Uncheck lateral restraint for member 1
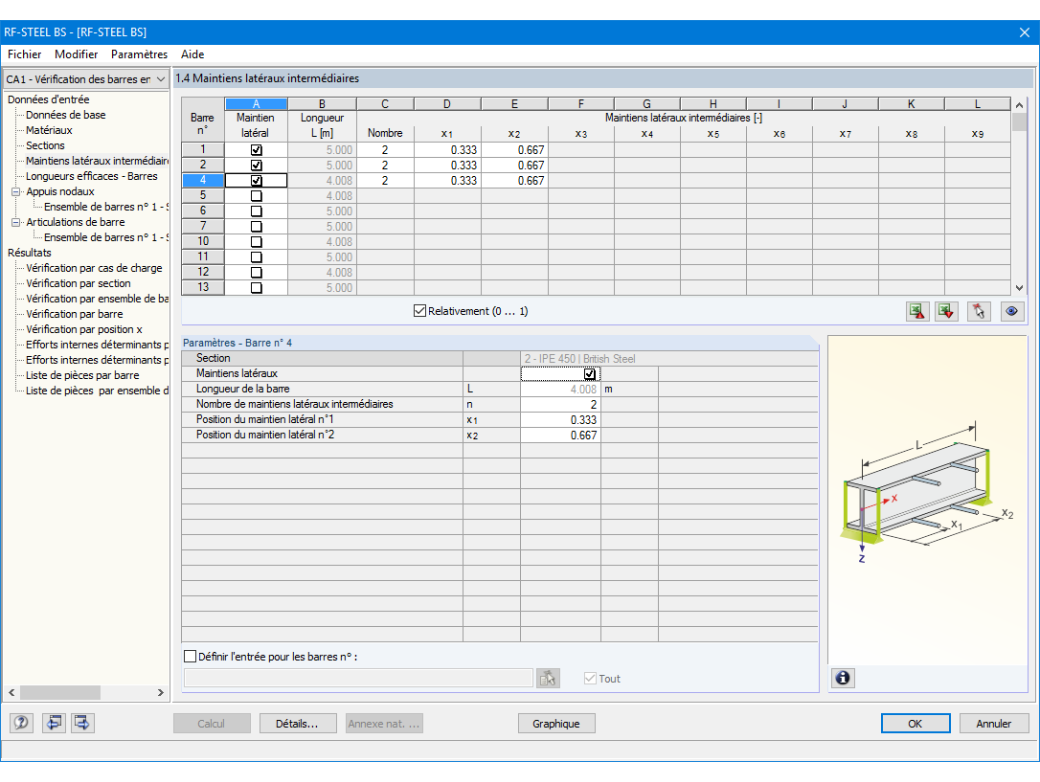This screenshot has height=782, width=1040. tap(256, 151)
